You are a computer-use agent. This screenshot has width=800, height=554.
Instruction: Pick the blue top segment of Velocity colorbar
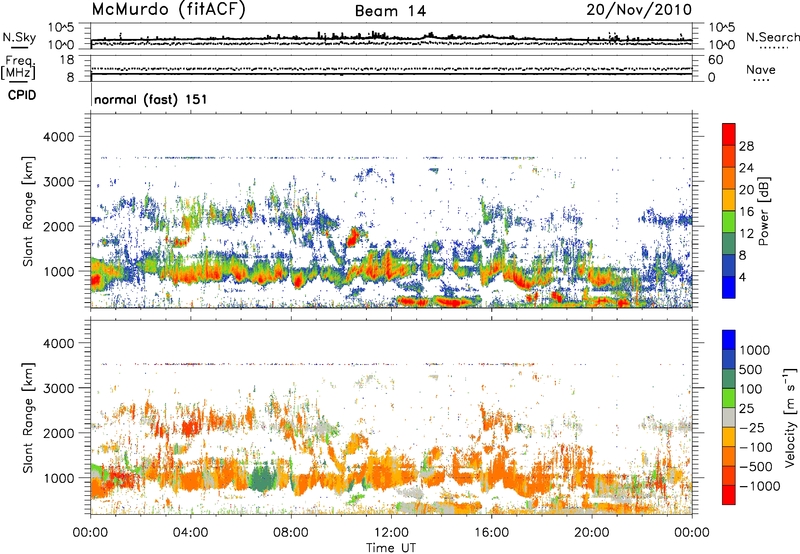click(729, 340)
